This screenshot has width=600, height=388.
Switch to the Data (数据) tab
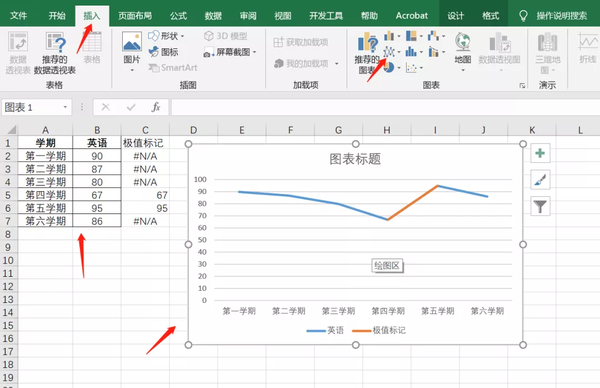213,16
